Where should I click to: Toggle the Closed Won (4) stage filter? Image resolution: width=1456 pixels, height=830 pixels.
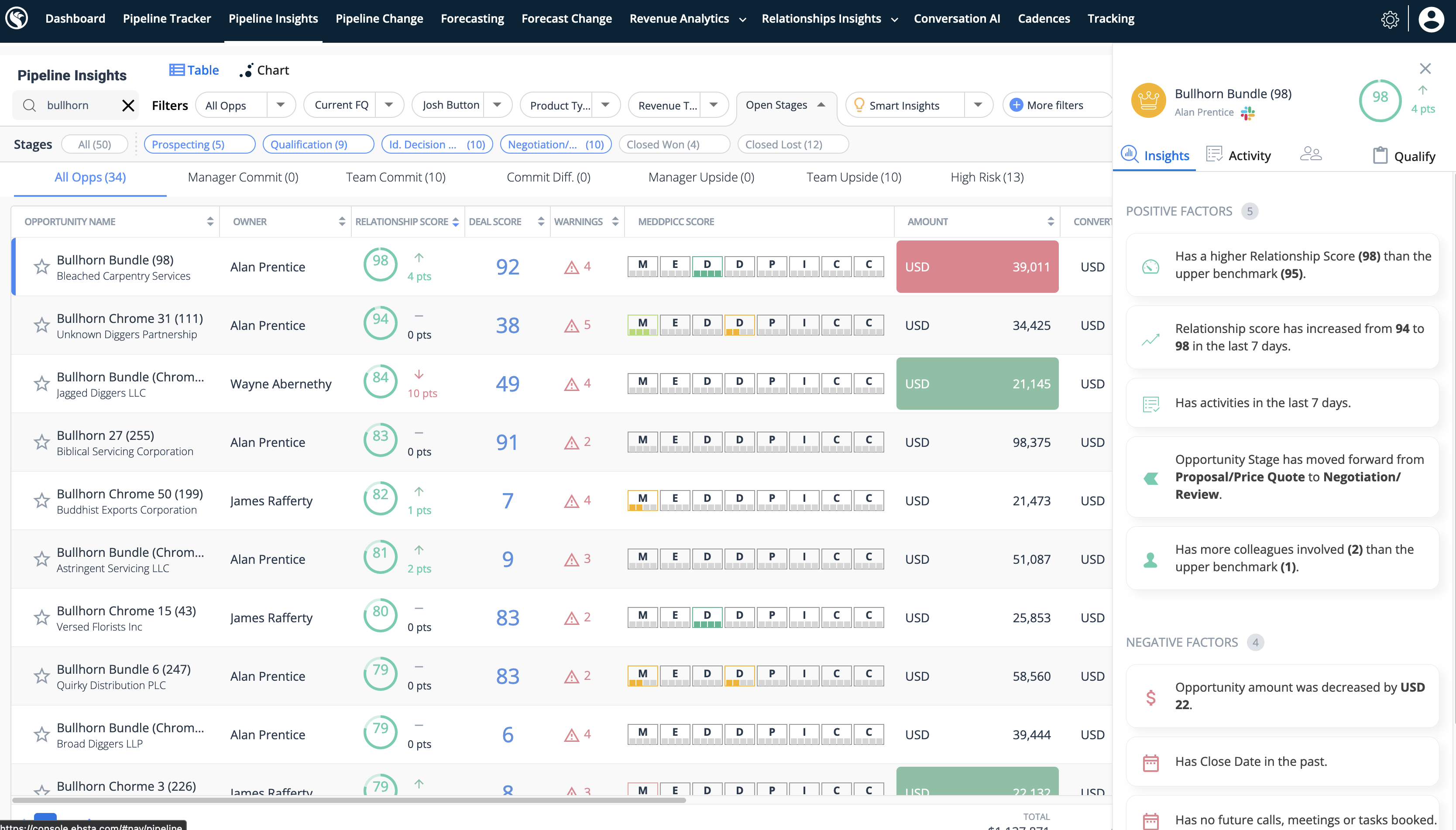pos(674,144)
